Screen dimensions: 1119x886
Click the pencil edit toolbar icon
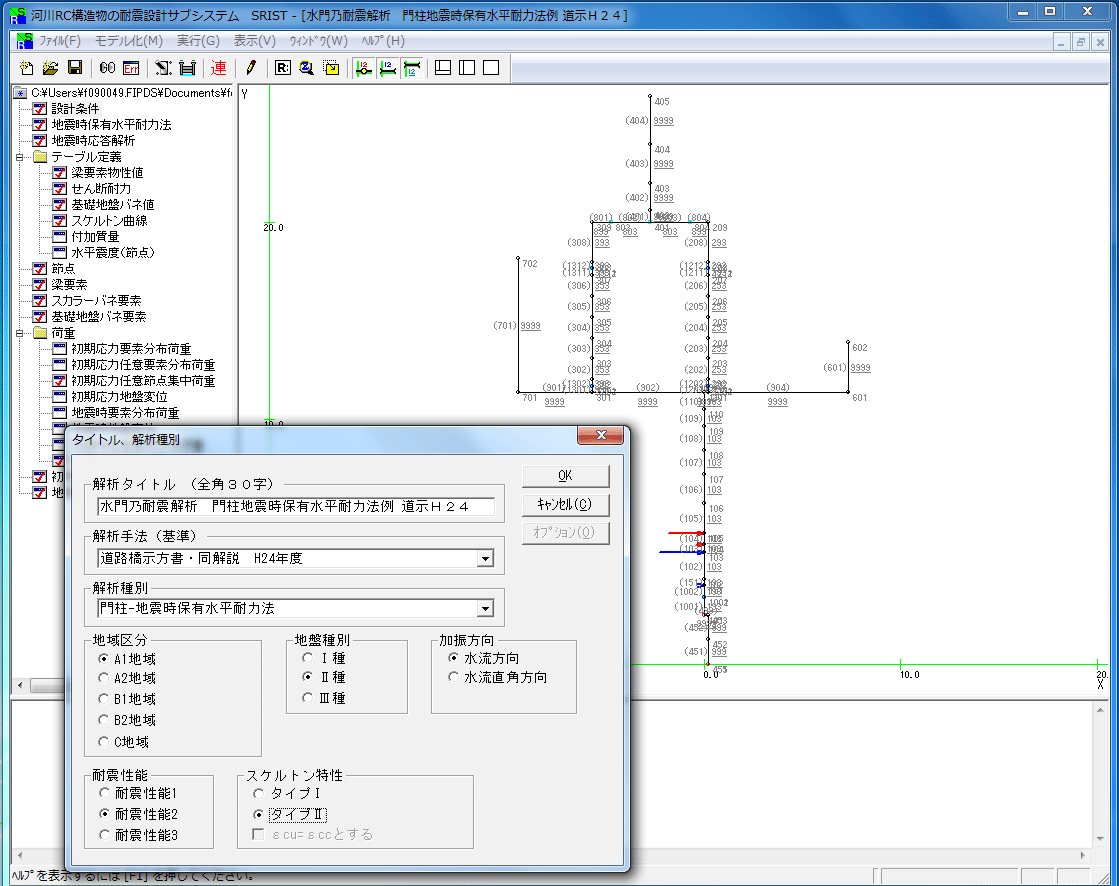pos(251,68)
